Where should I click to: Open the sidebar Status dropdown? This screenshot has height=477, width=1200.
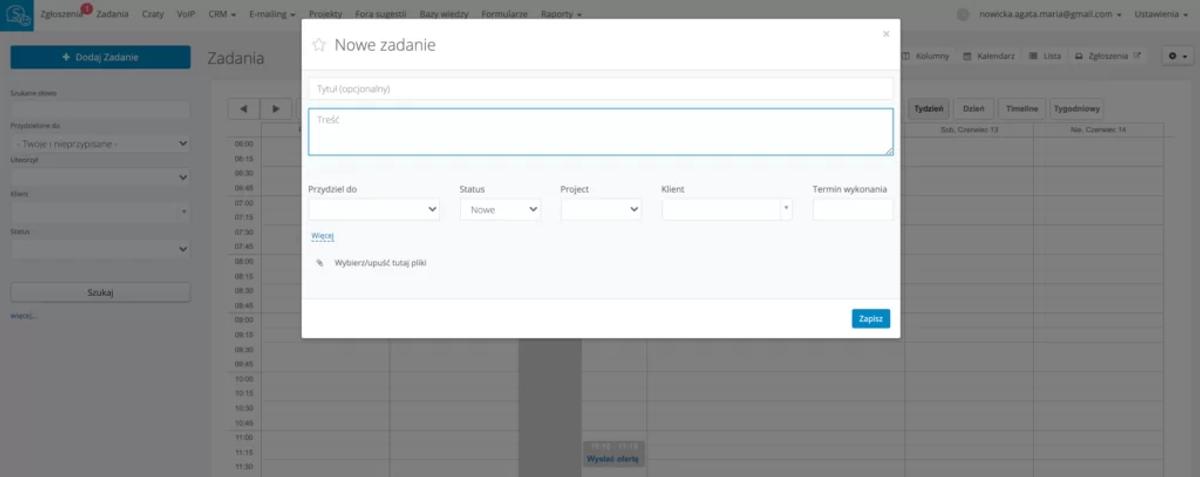pyautogui.click(x=100, y=248)
